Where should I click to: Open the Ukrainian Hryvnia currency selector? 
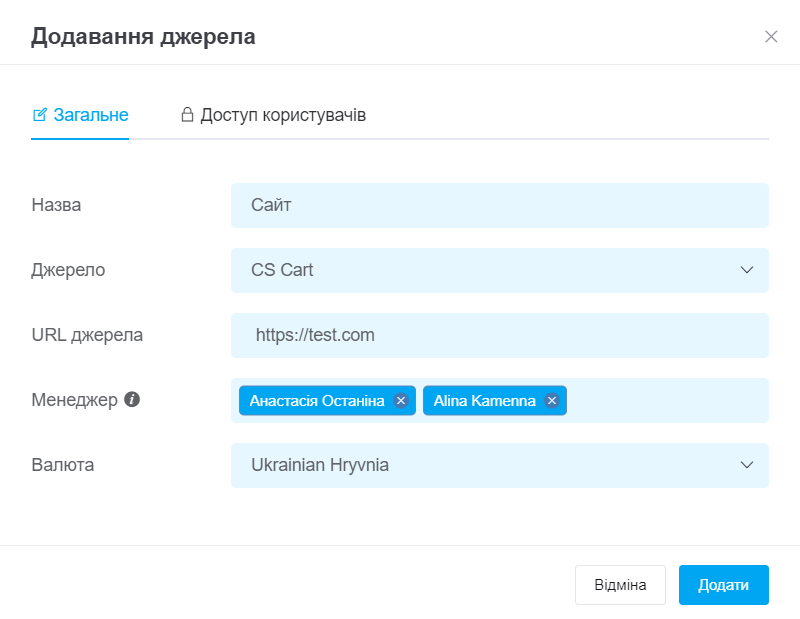[x=499, y=465]
